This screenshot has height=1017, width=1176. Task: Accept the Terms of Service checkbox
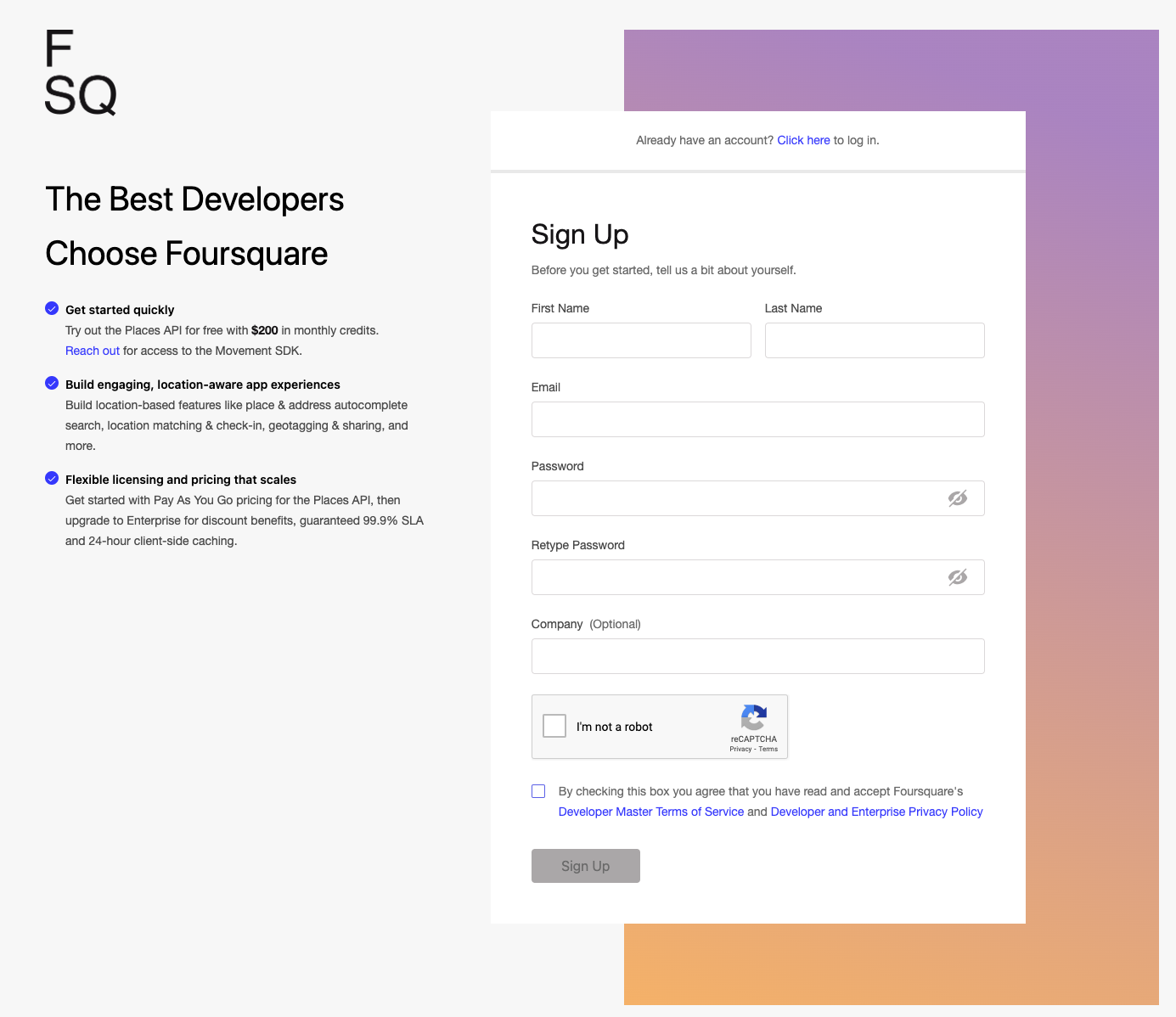pyautogui.click(x=538, y=791)
